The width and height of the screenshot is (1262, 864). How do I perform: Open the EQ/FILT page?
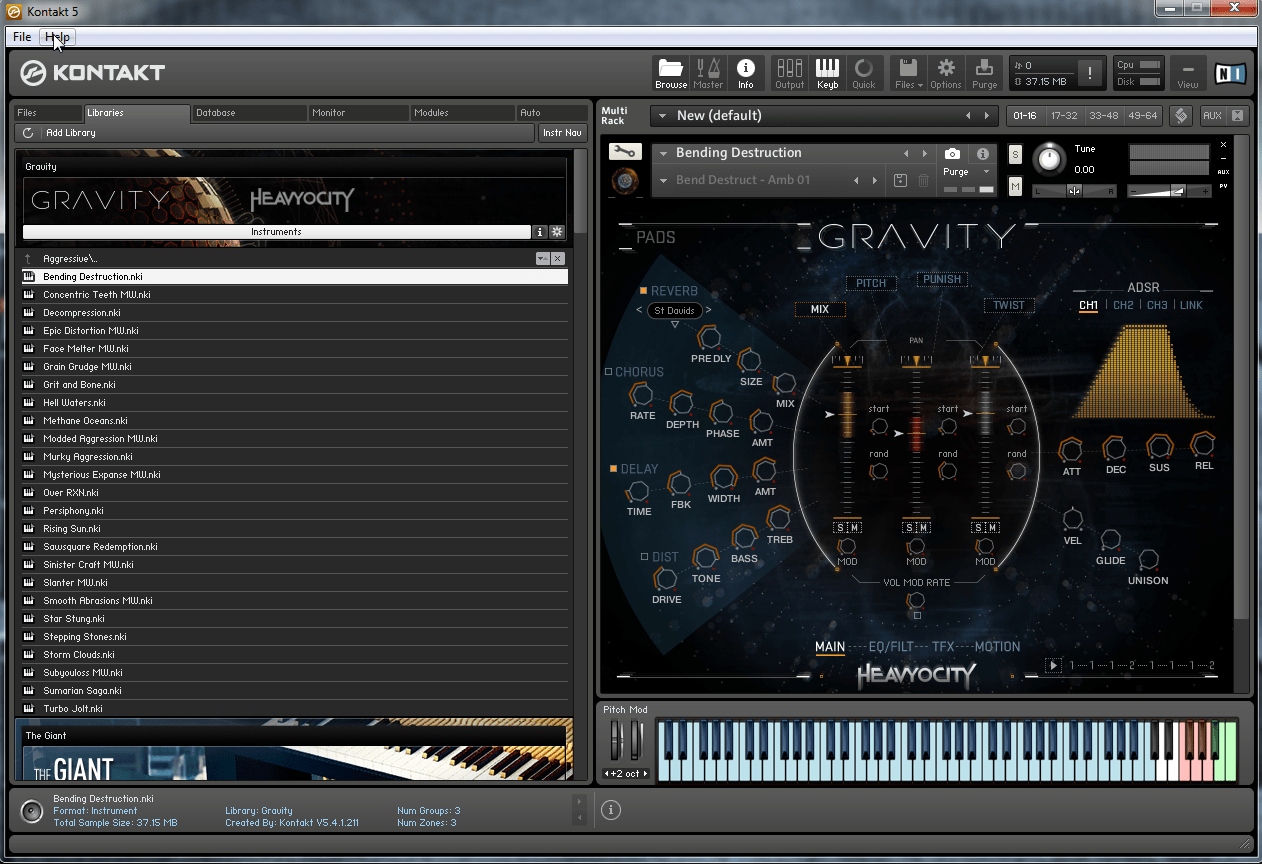pyautogui.click(x=891, y=647)
